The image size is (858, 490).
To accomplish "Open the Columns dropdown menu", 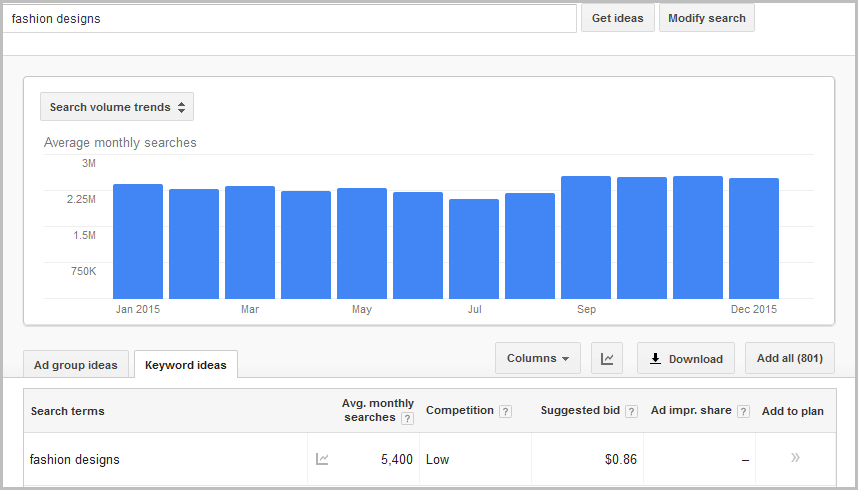I will (x=537, y=359).
